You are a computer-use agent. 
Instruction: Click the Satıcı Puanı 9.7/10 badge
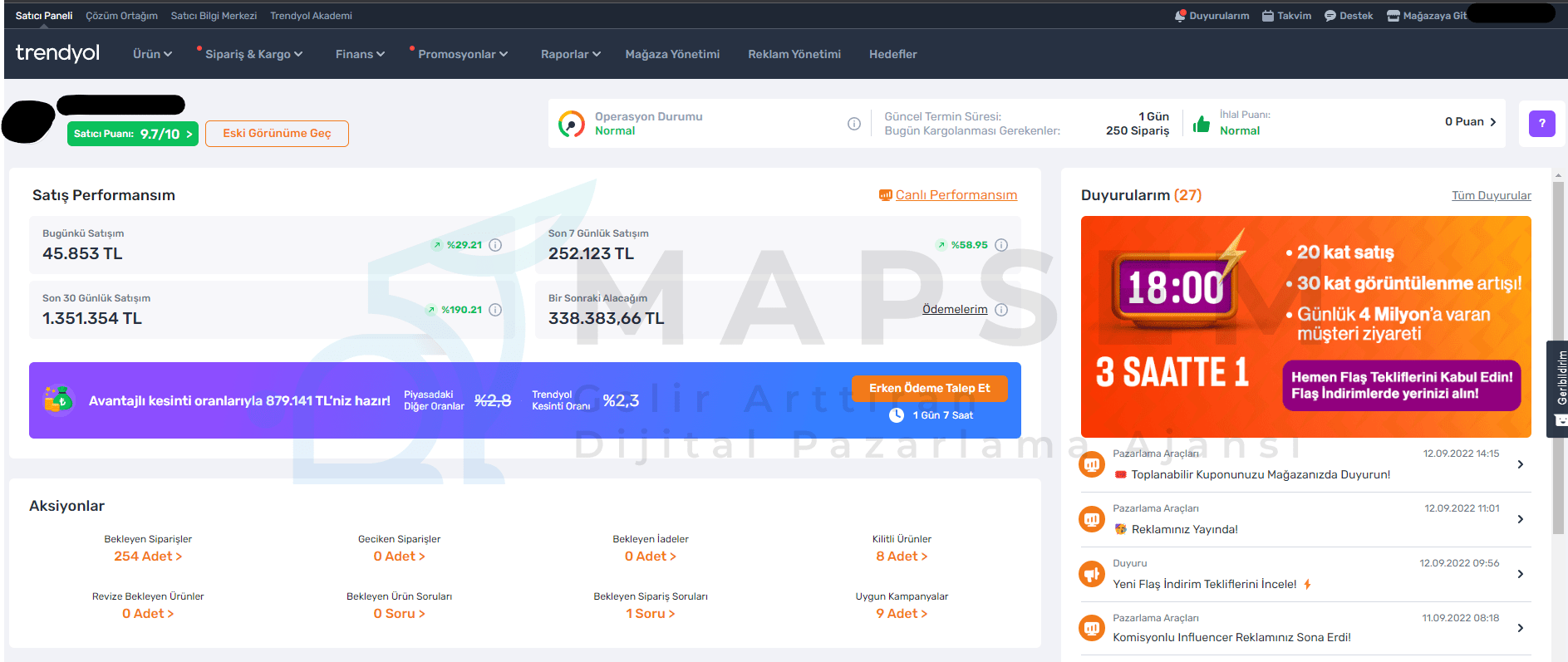click(x=133, y=134)
